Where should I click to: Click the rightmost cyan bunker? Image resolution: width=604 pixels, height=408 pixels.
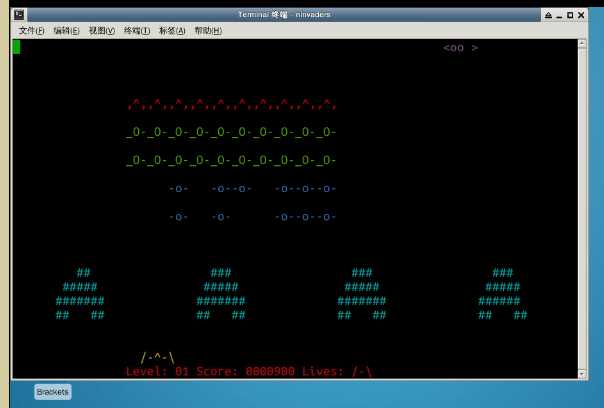tap(503, 294)
